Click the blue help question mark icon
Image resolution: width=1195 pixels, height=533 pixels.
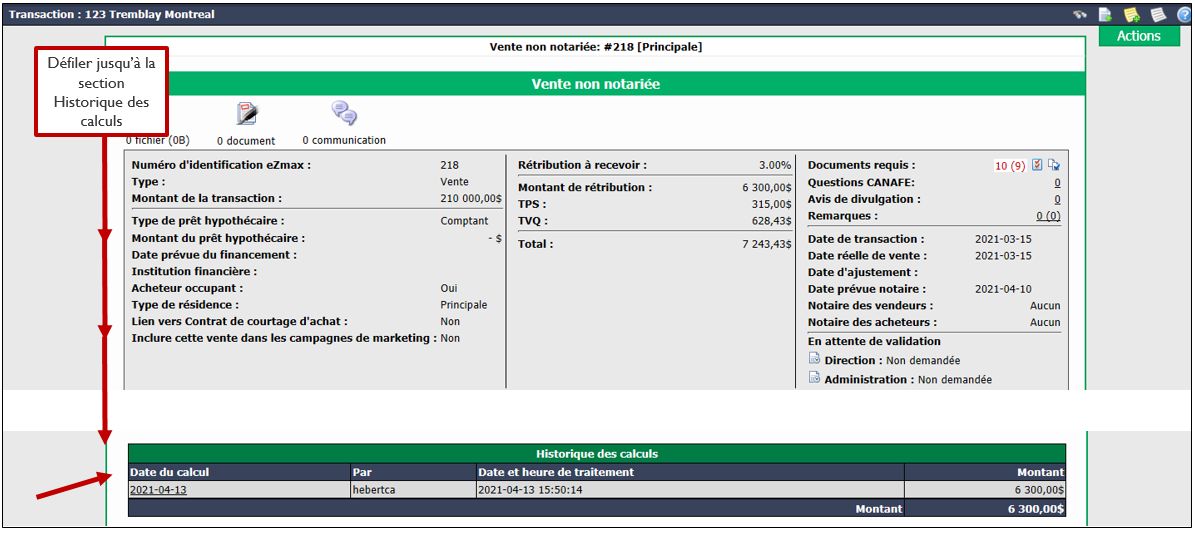point(1183,14)
